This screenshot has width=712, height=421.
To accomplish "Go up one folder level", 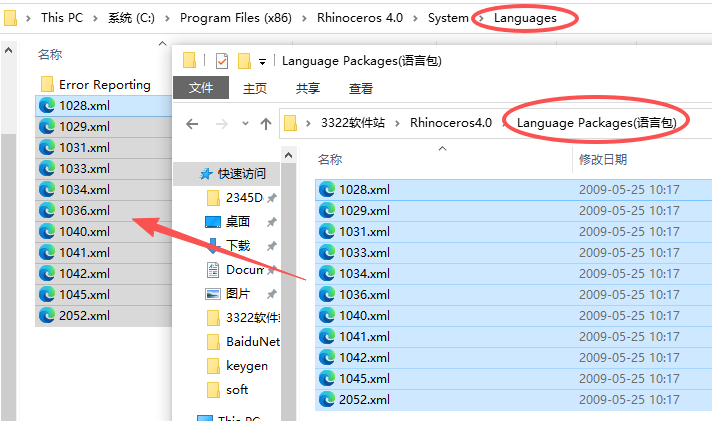I will (x=266, y=124).
